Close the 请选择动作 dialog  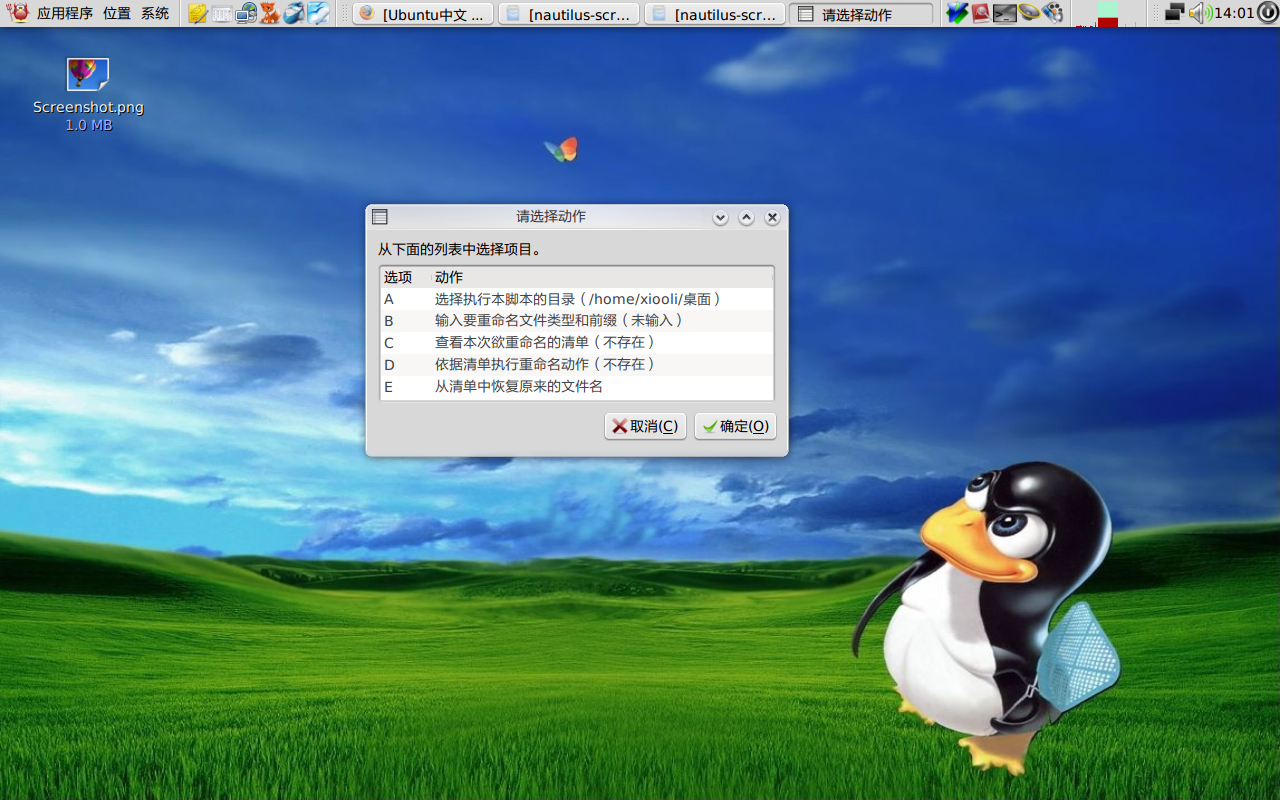tap(772, 218)
